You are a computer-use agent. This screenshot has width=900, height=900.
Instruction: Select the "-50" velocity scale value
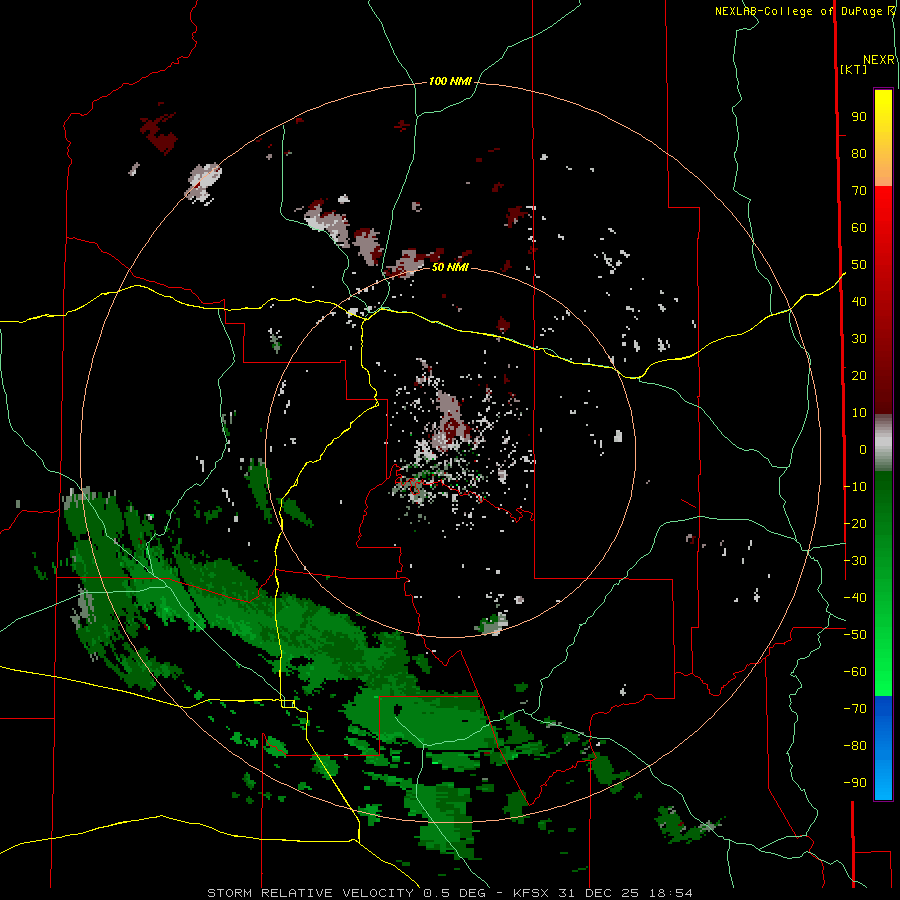click(x=855, y=635)
